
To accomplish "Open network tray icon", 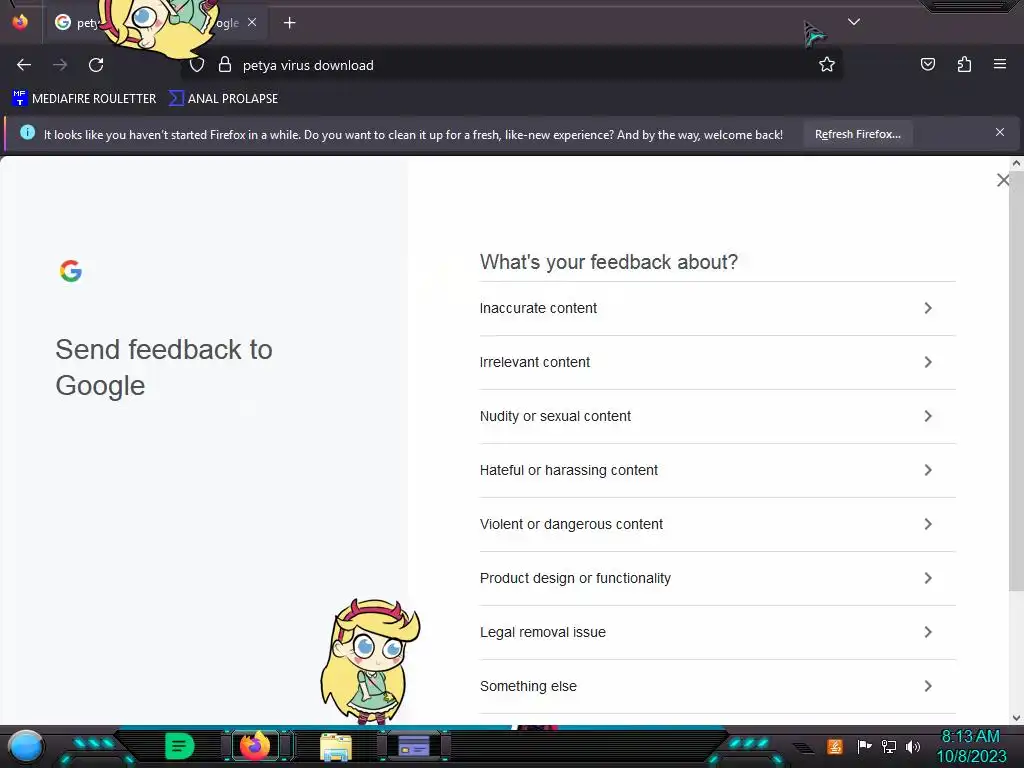I will pyautogui.click(x=889, y=746).
